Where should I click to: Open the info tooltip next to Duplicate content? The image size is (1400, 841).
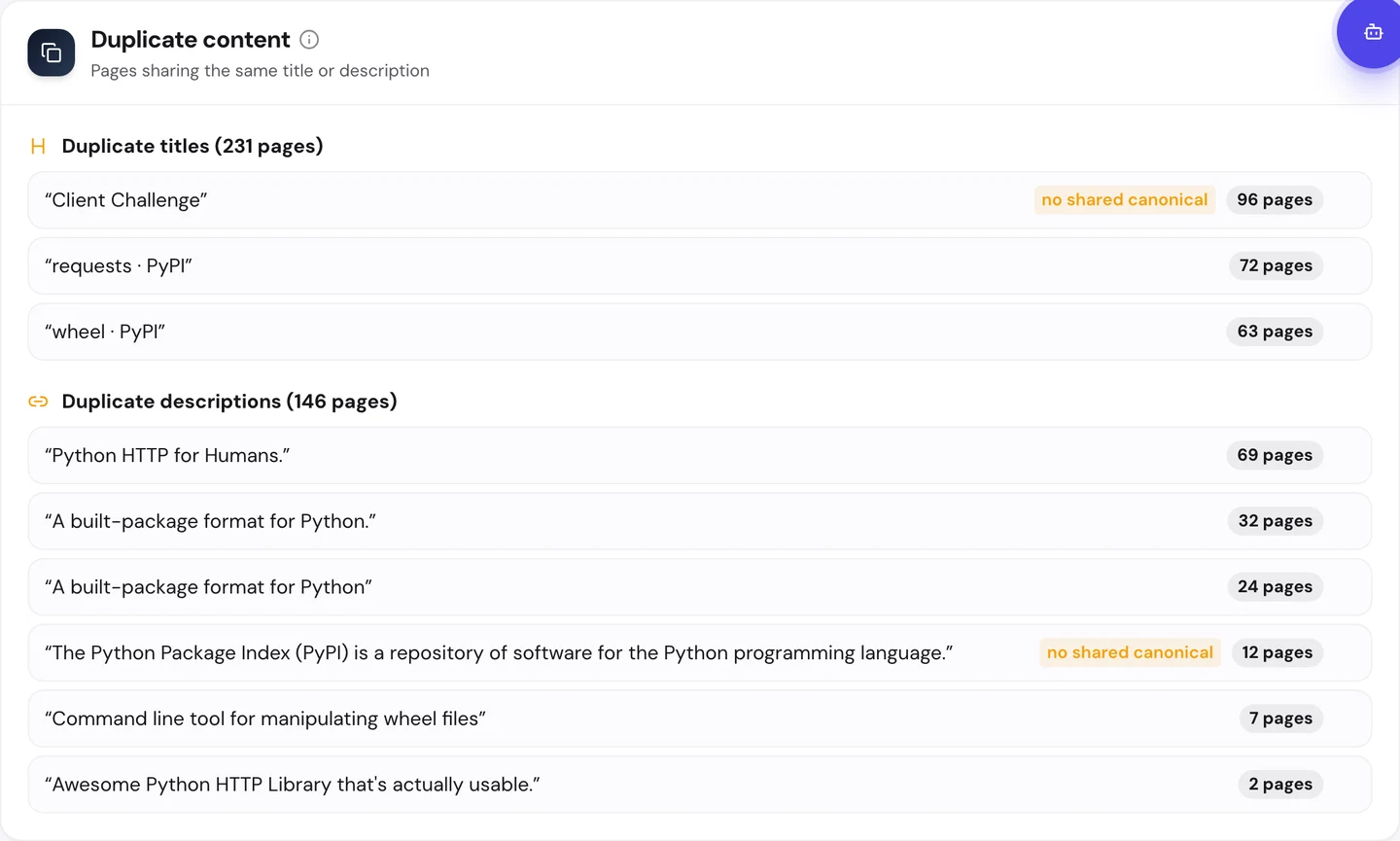point(309,40)
